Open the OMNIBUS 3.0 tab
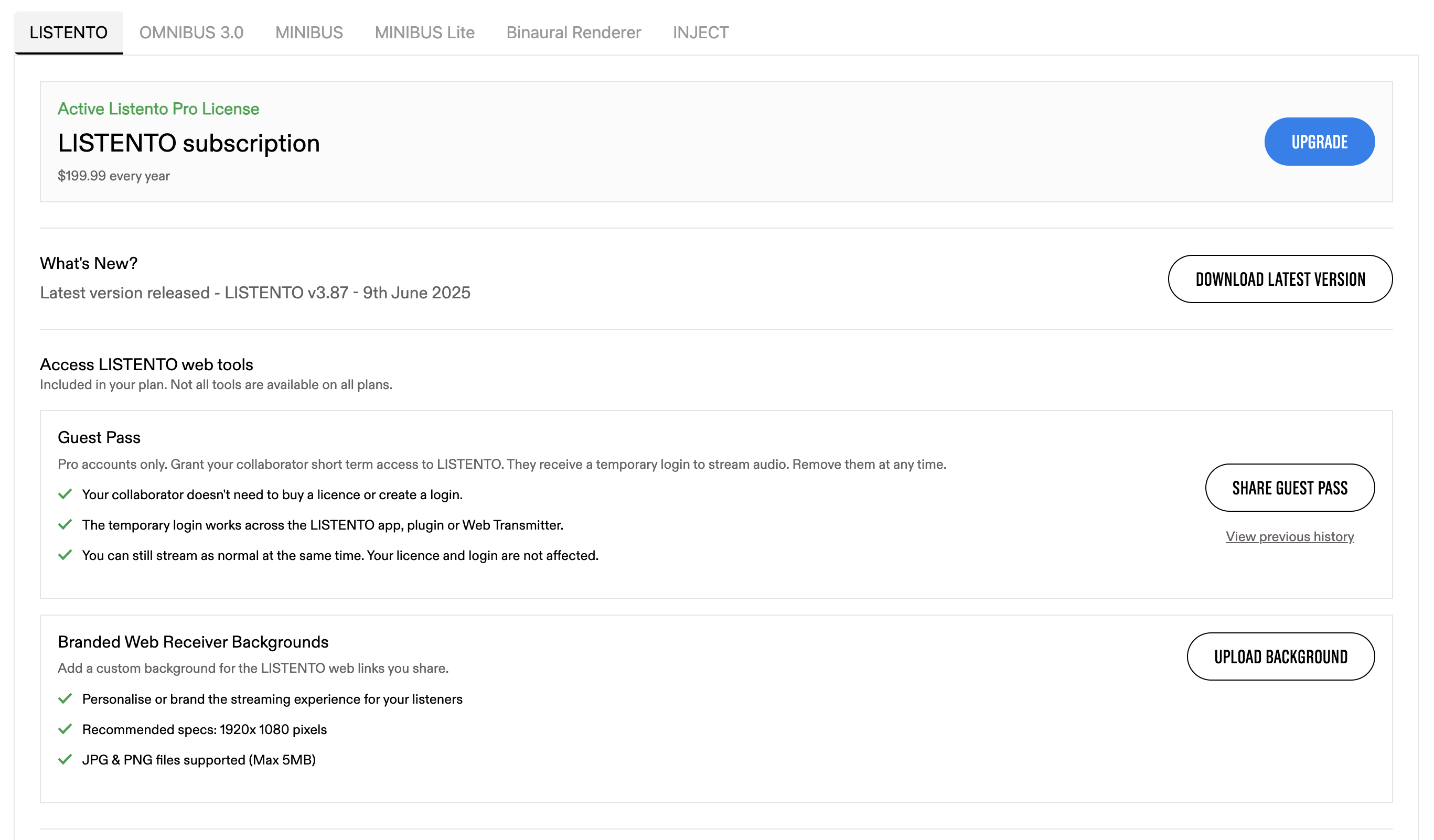The height and width of the screenshot is (840, 1434). click(x=191, y=33)
